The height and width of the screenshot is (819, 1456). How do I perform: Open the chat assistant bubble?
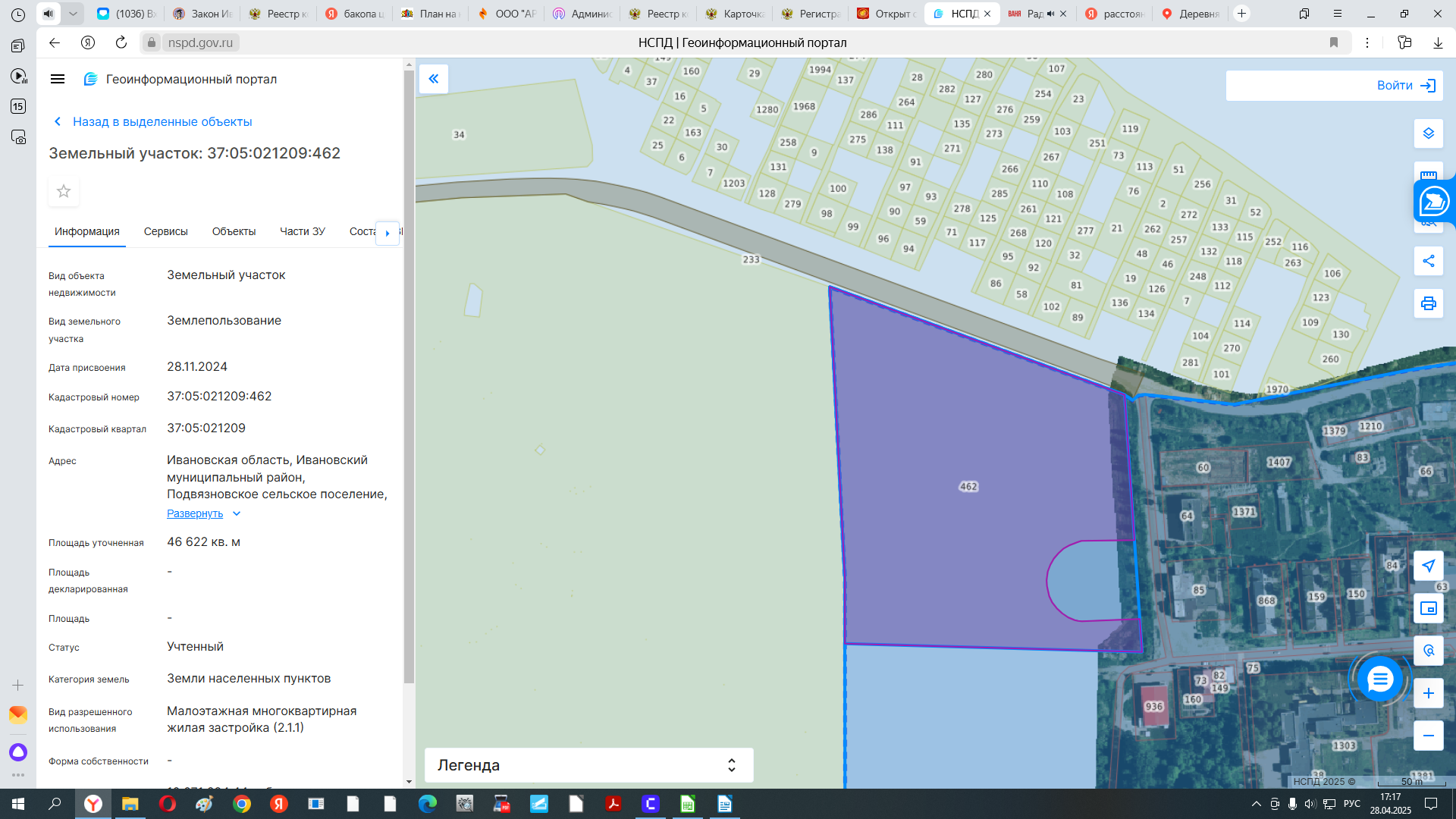pyautogui.click(x=1379, y=679)
